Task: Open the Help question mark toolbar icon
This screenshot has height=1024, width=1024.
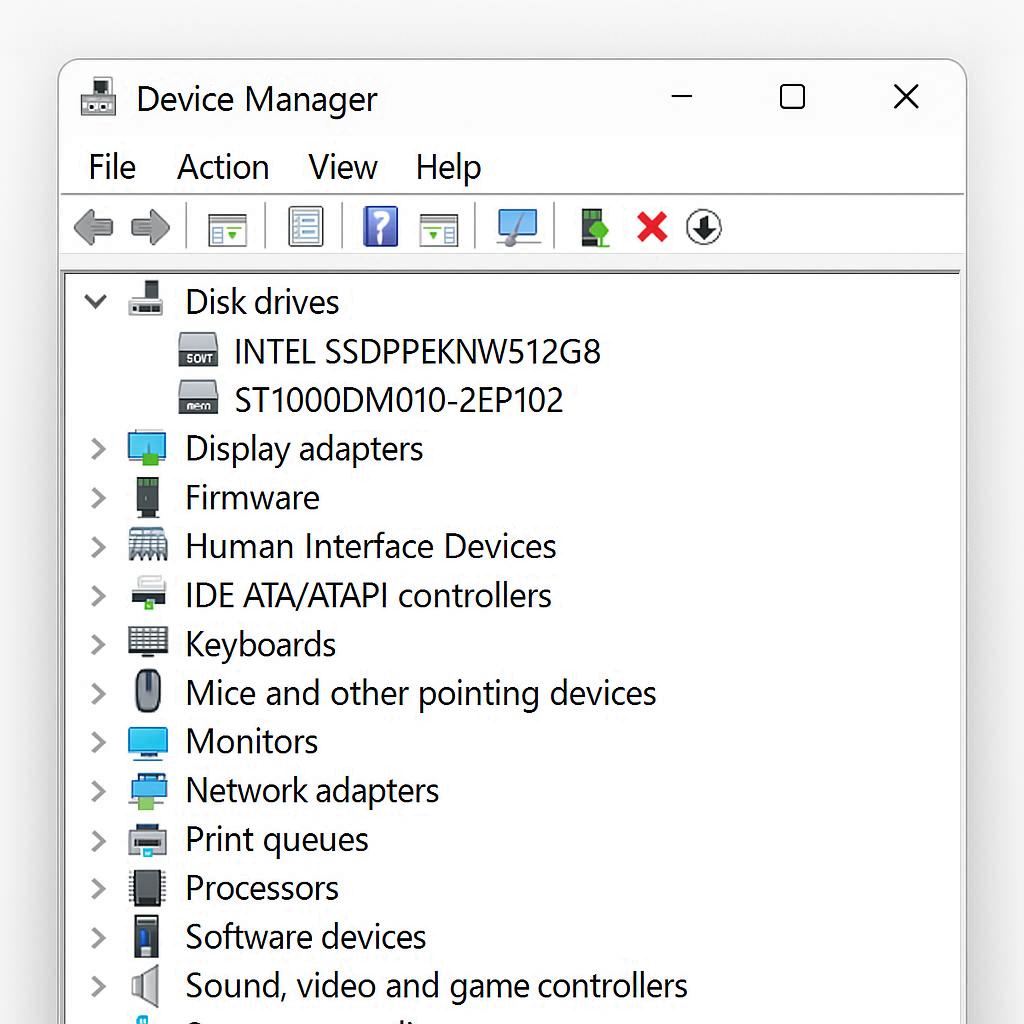Action: (380, 227)
